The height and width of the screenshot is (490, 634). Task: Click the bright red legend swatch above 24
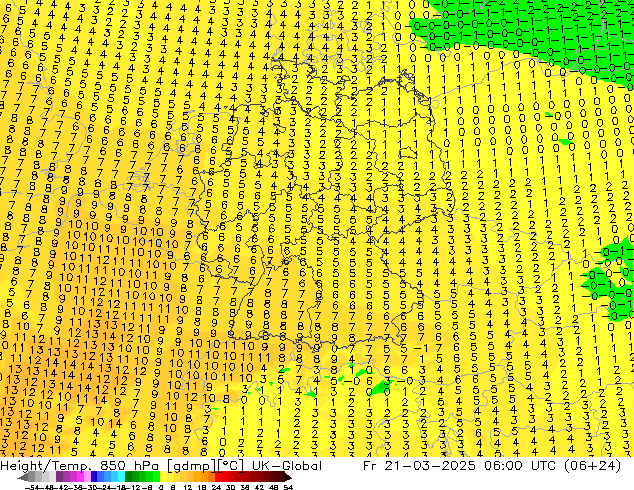218,476
